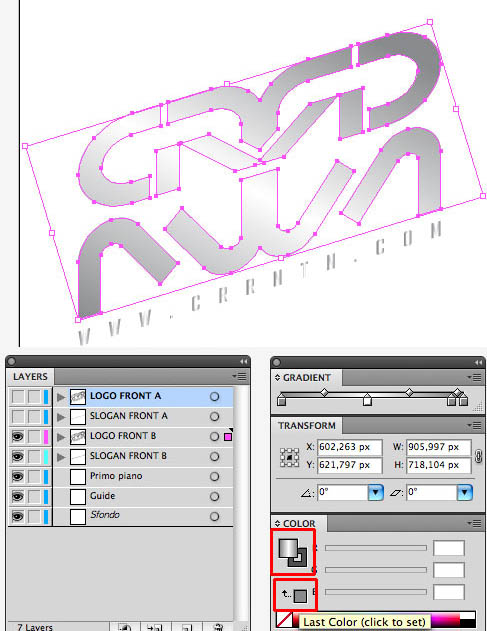Click the top color slider value field
Image resolution: width=487 pixels, height=631 pixels.
[449, 548]
